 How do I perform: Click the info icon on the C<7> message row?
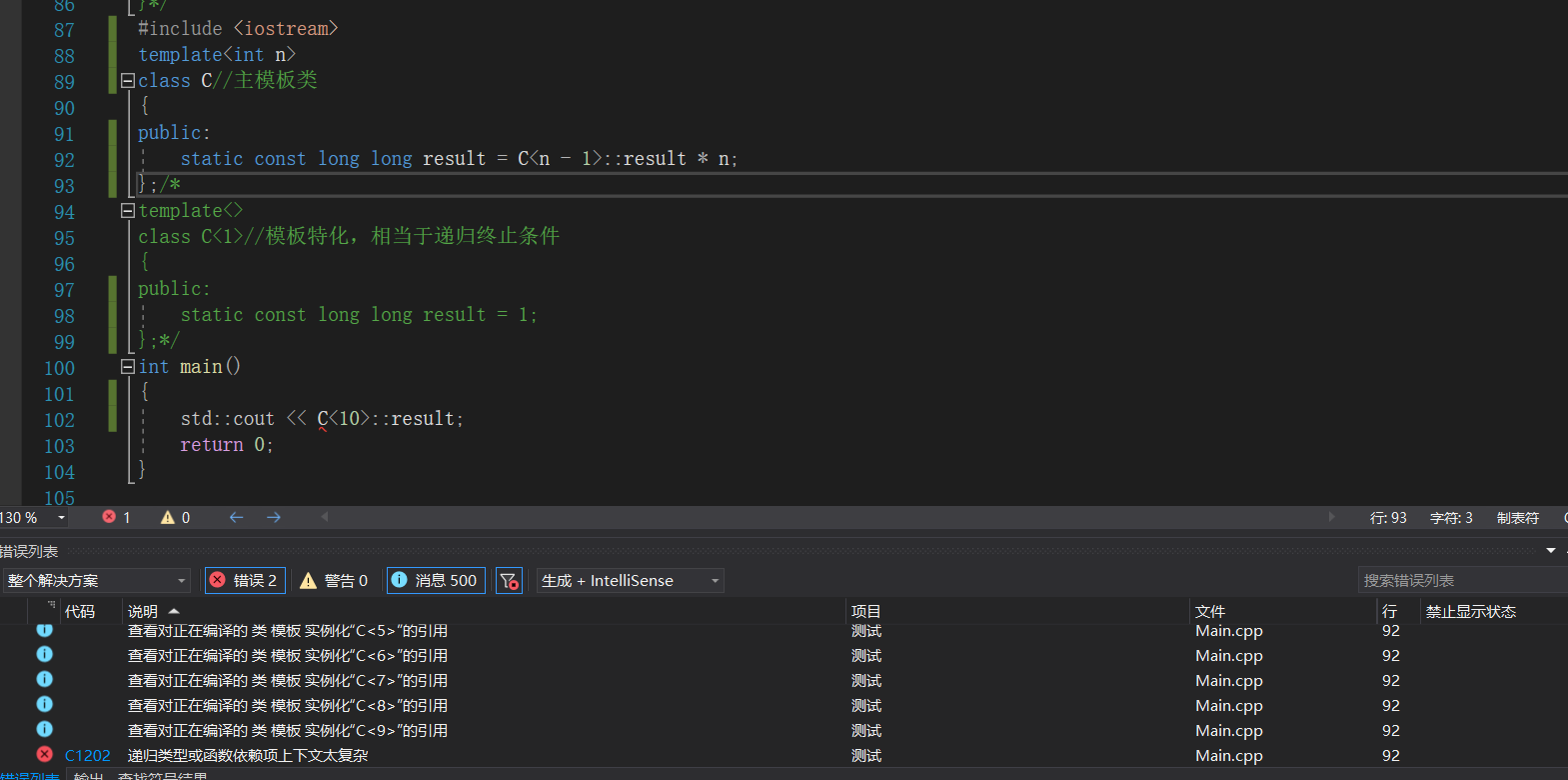tap(45, 679)
